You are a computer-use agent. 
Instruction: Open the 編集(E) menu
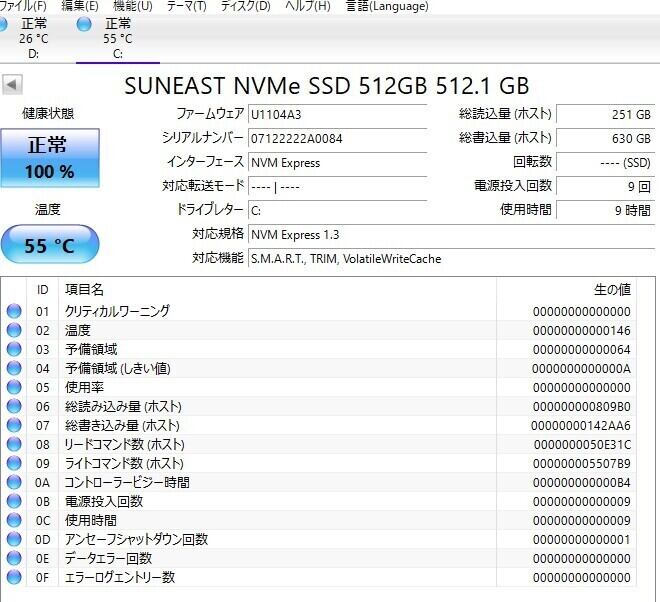80,6
